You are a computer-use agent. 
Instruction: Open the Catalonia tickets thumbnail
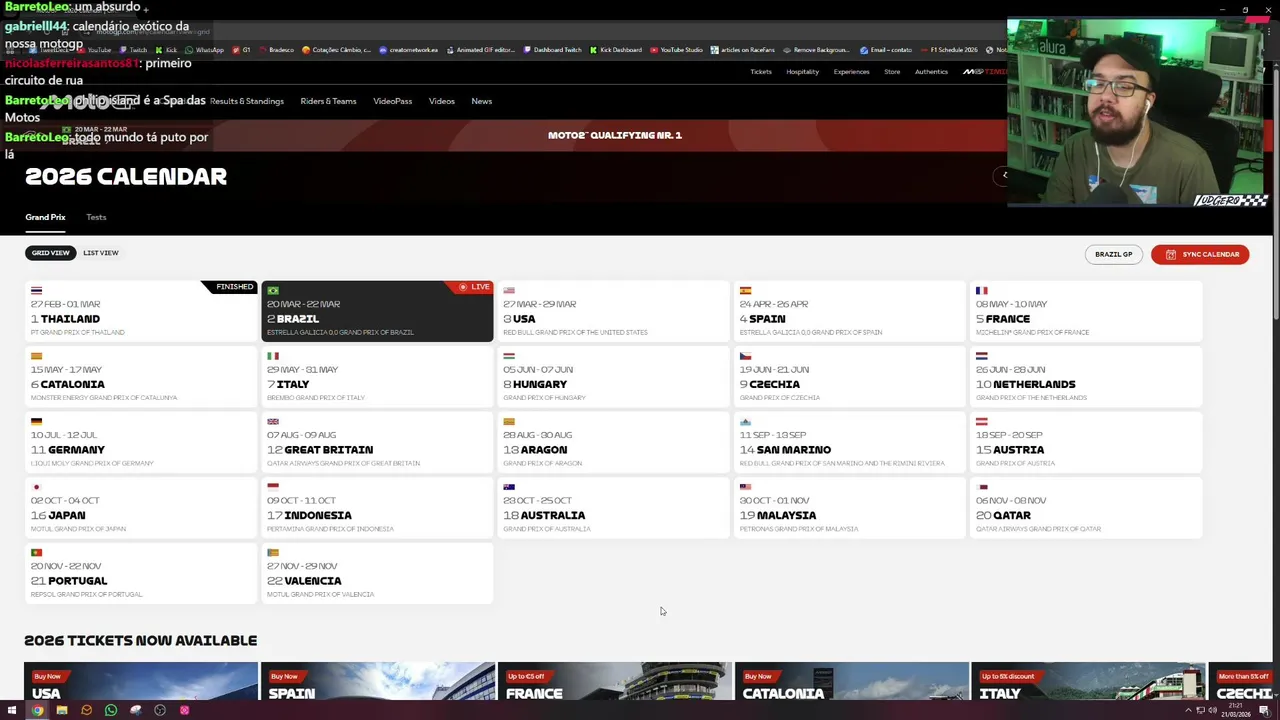[851, 681]
